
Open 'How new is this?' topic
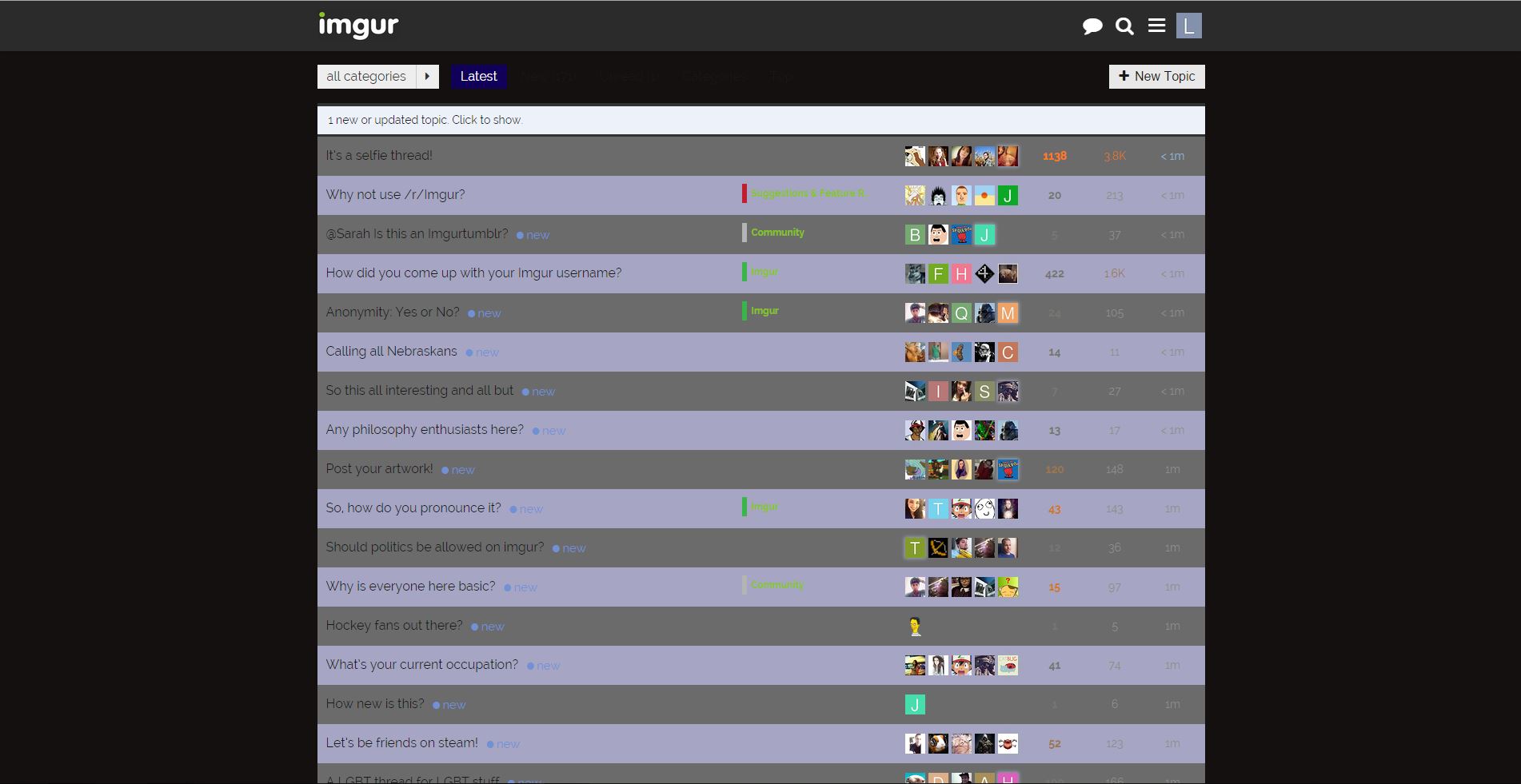(375, 703)
